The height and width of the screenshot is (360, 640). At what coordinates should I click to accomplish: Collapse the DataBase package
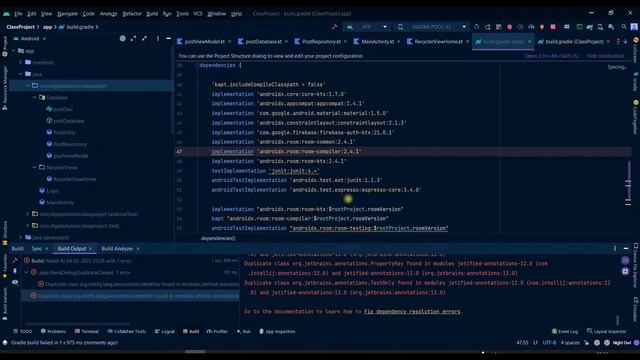click(35, 98)
